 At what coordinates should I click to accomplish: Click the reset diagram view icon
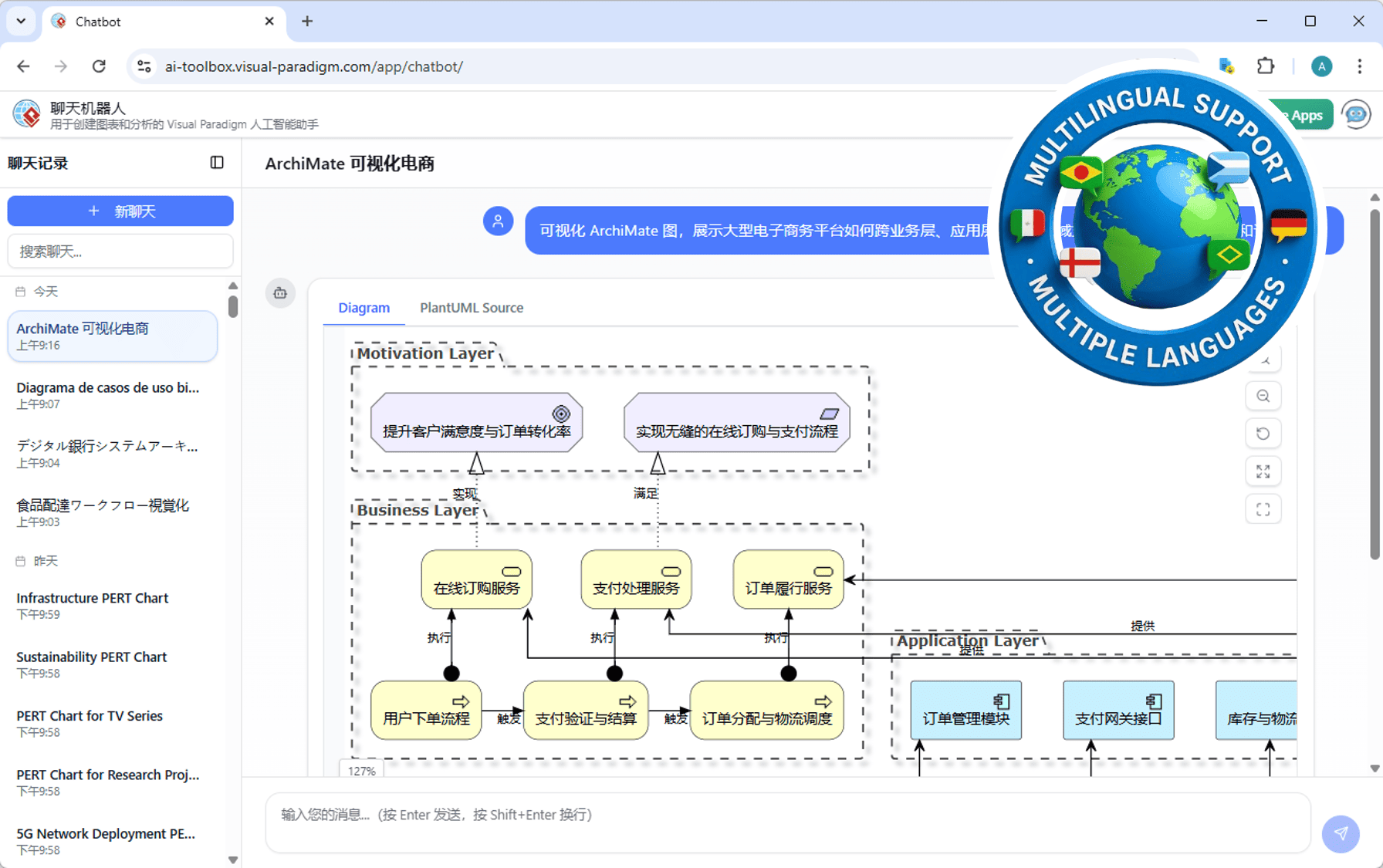click(x=1263, y=433)
